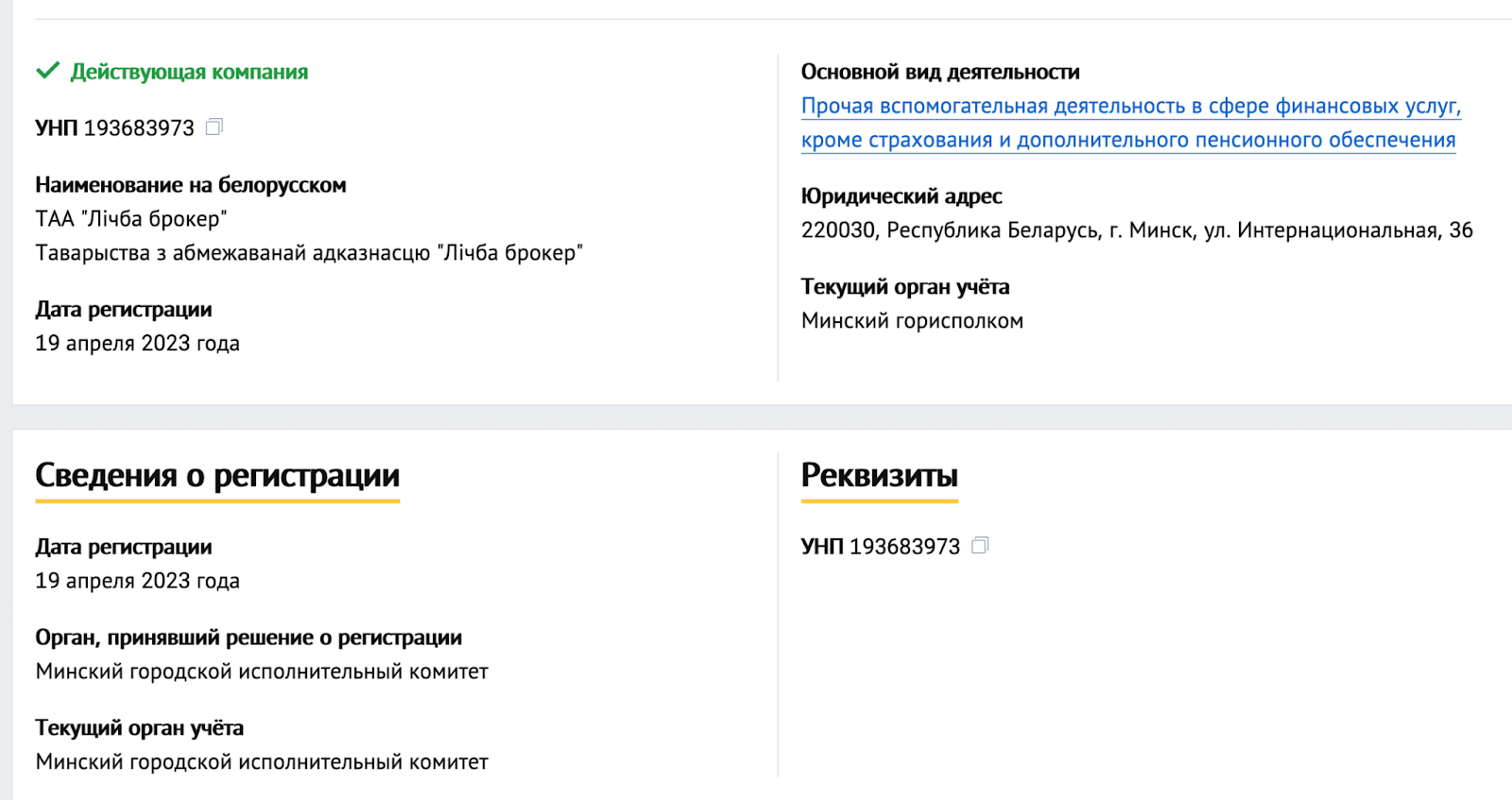Click copy button after company tax number
Viewport: 1512px width, 800px height.
[x=215, y=127]
